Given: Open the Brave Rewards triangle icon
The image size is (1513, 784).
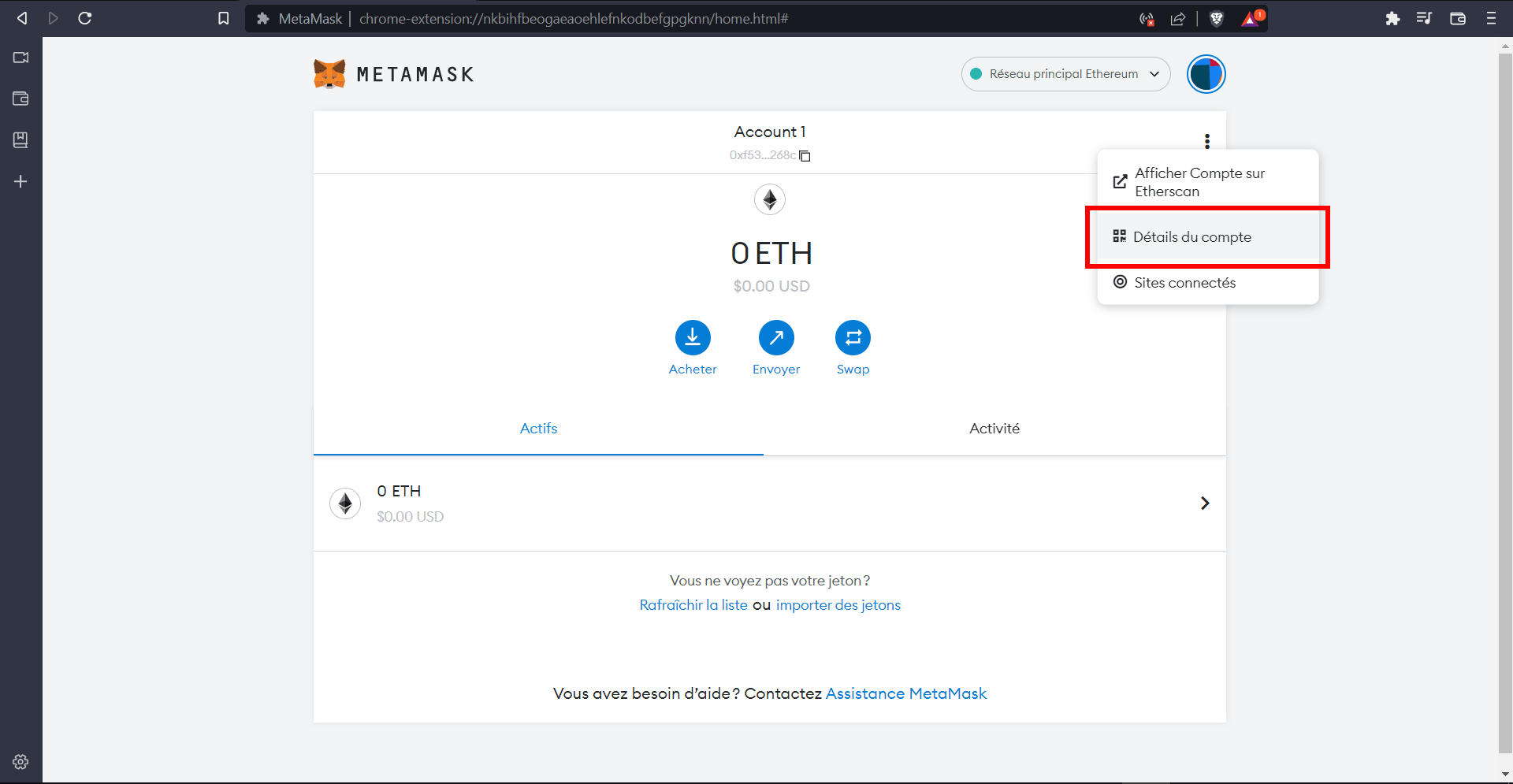Looking at the screenshot, I should coord(1251,18).
